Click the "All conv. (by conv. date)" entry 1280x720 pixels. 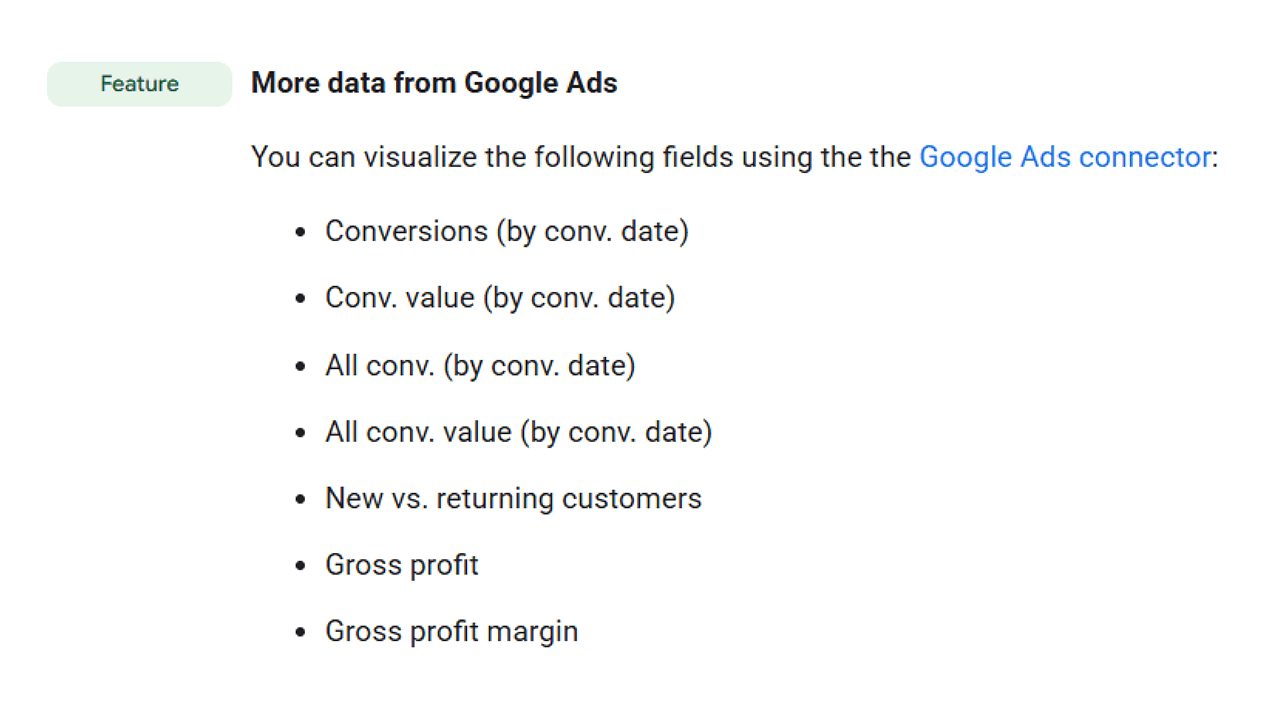point(480,365)
